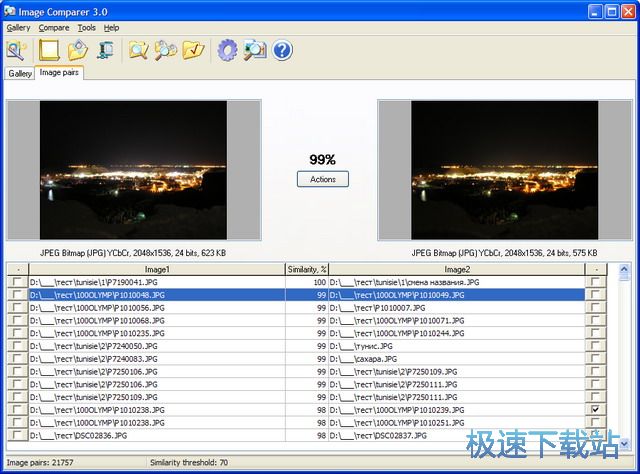
Task: Tick left checkbox for tunisie\1\P7190041.JPG row
Action: 16,283
